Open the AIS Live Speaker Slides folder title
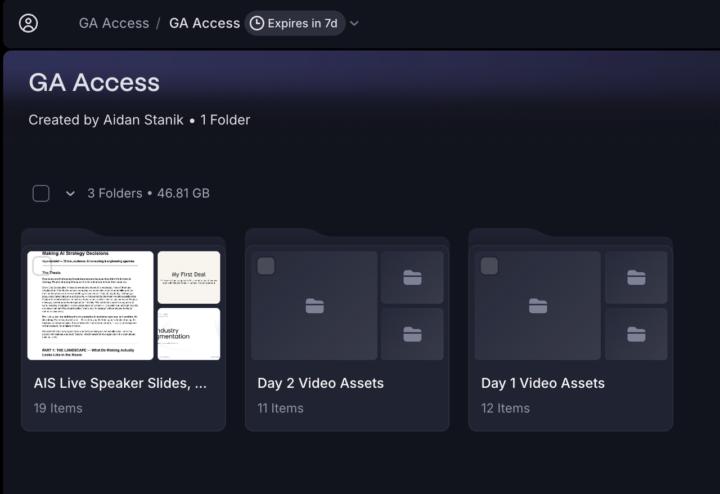 [120, 383]
